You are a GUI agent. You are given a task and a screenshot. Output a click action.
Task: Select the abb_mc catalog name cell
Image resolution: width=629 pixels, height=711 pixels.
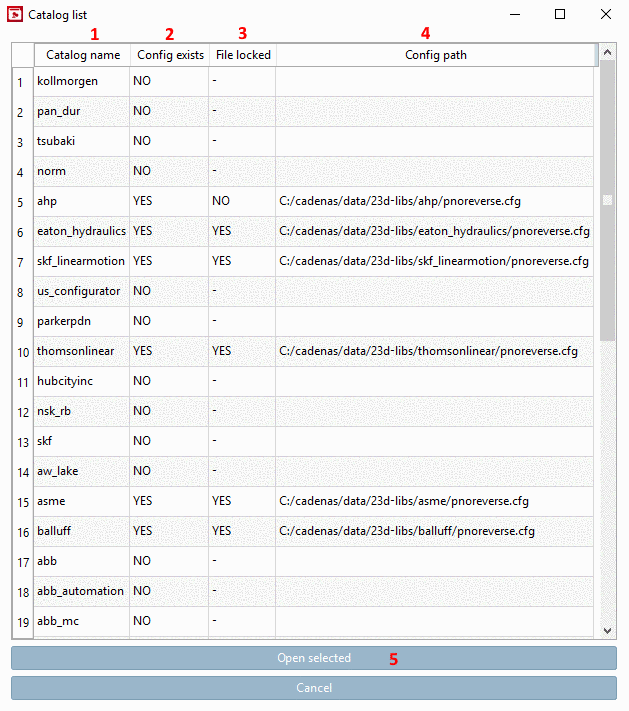click(x=82, y=621)
